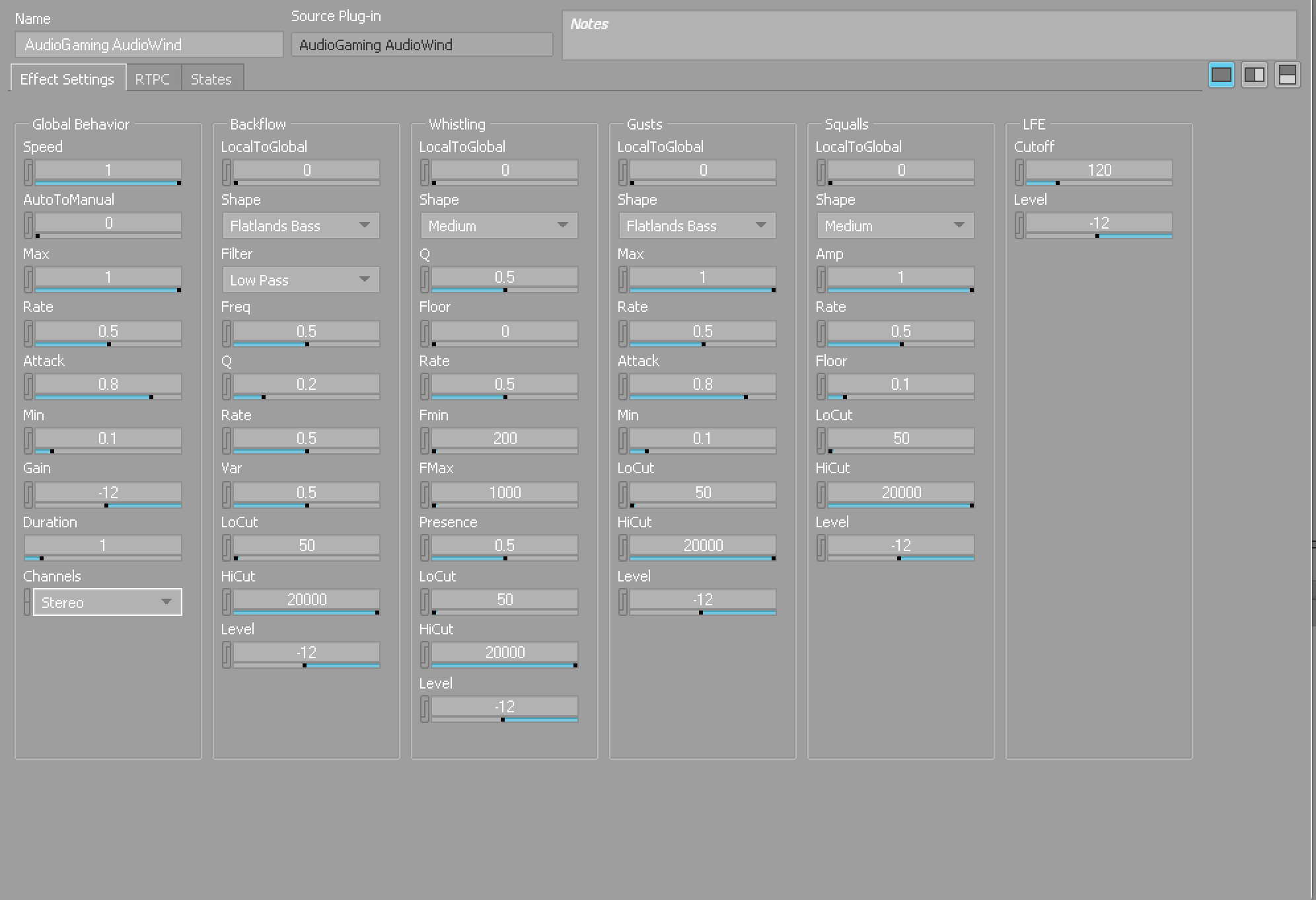Click link indicator beside Backflow Level

coord(227,654)
